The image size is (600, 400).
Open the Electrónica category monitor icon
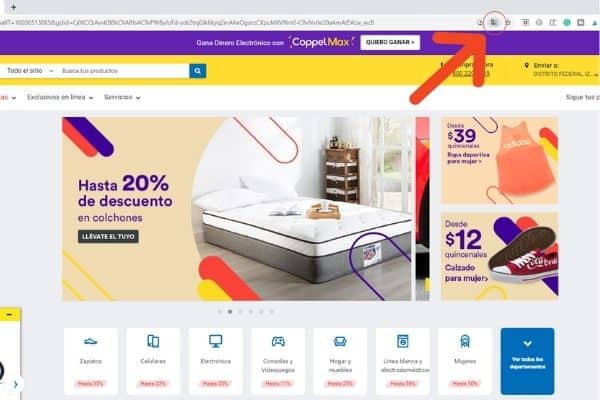215,341
